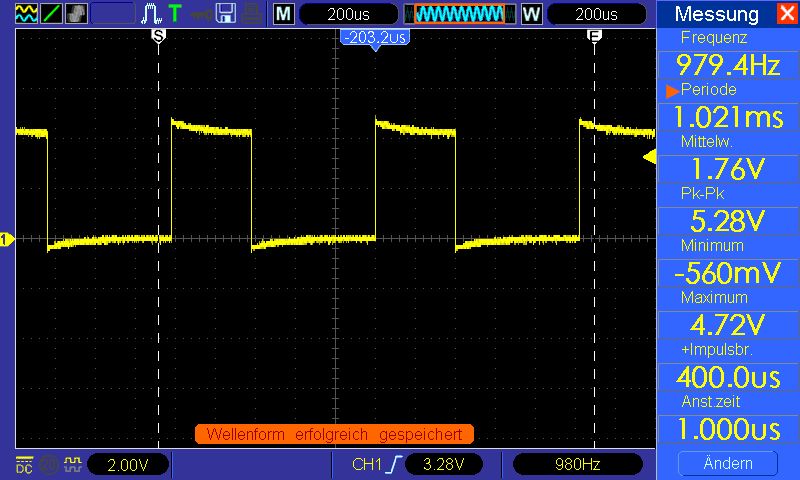The image size is (800, 480).
Task: Click the floppy disk save icon
Action: 226,14
